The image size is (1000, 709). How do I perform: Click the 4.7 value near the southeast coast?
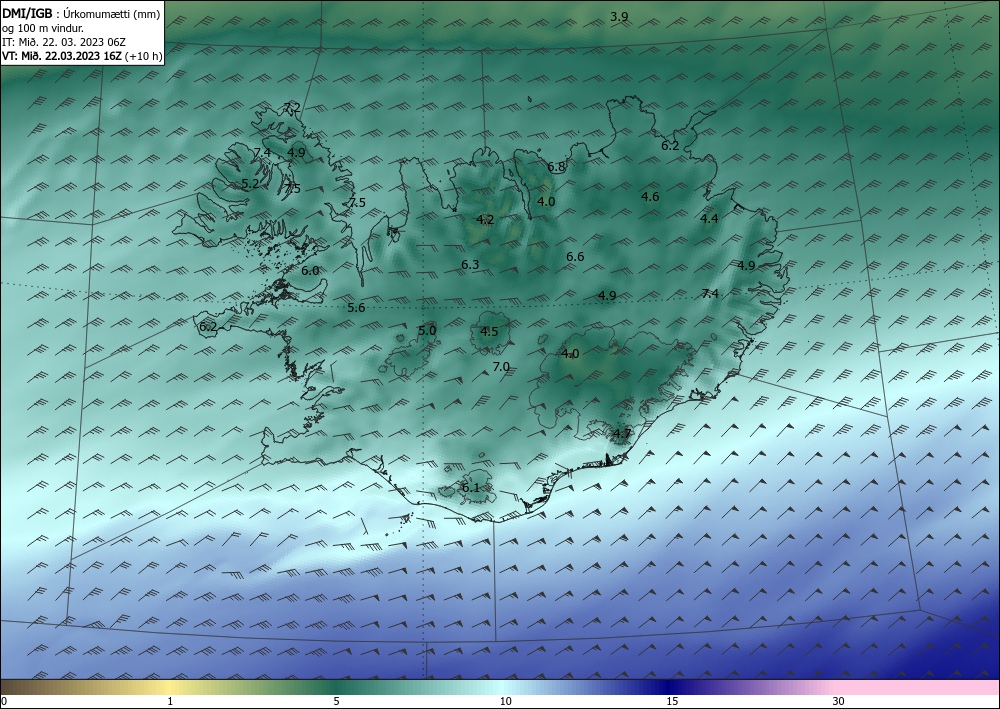(x=622, y=434)
